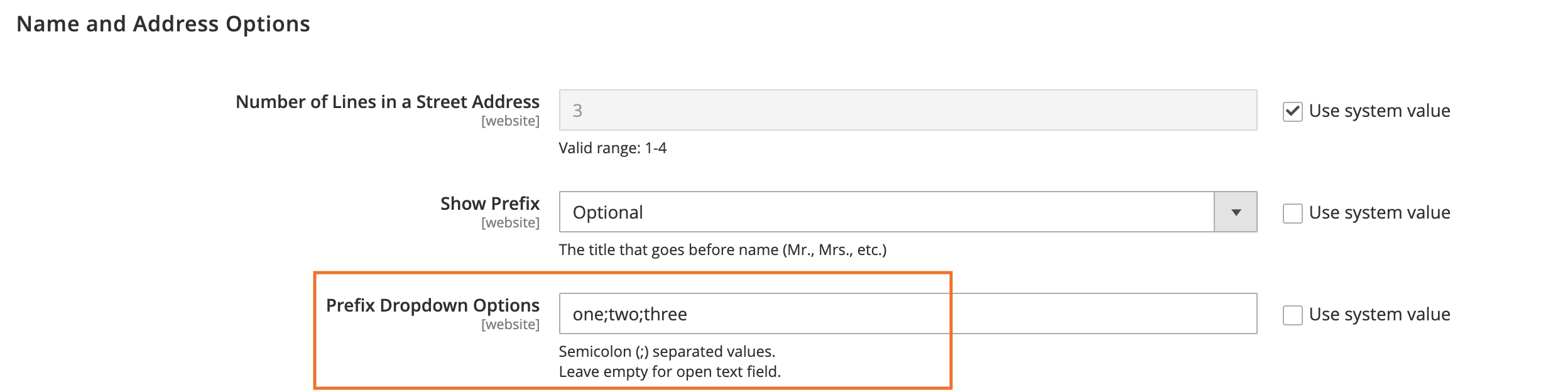1568x392 pixels.
Task: Open the Show Prefix dropdown
Action: [879, 212]
